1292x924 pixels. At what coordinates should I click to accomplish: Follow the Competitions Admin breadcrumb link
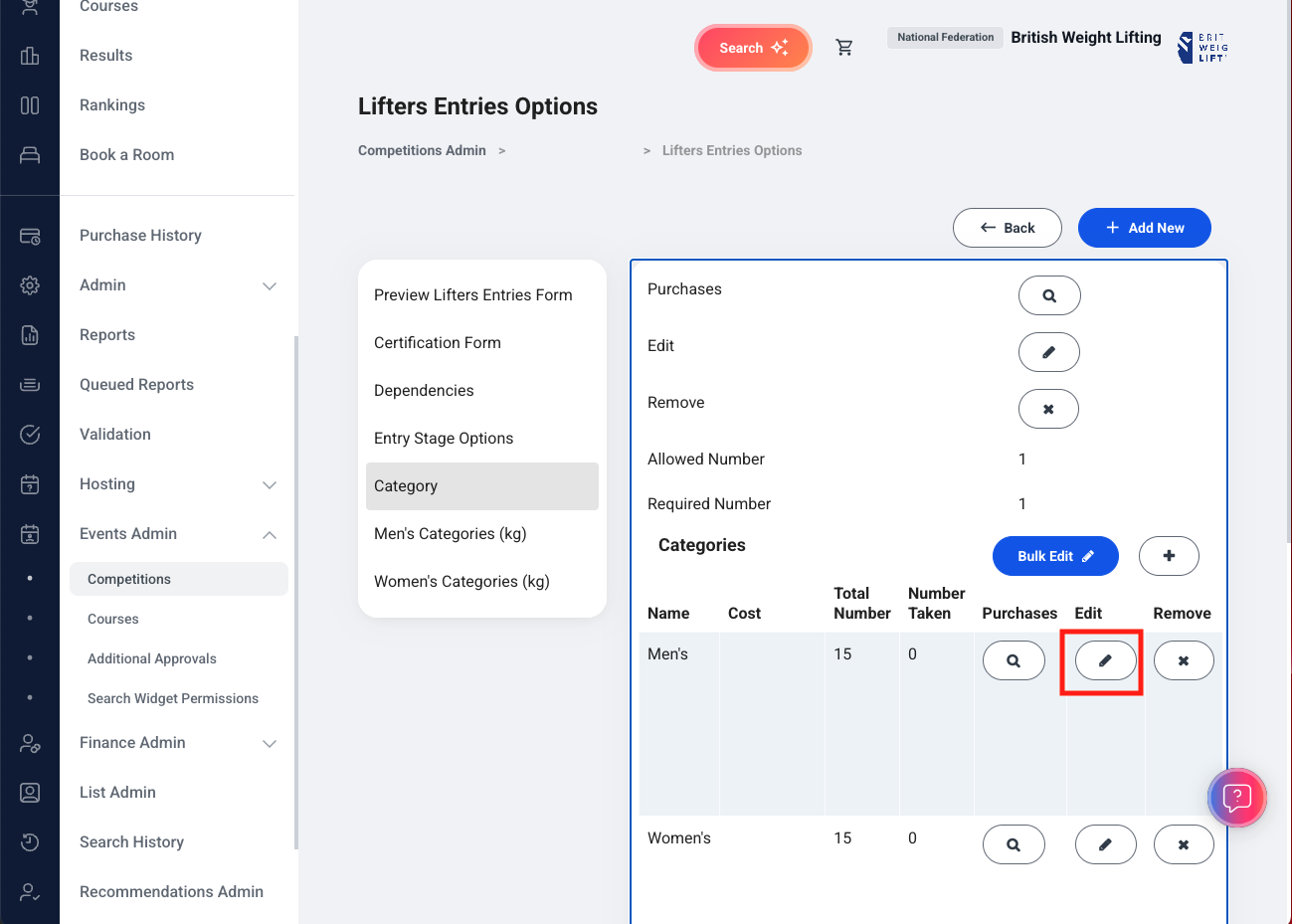tap(422, 150)
